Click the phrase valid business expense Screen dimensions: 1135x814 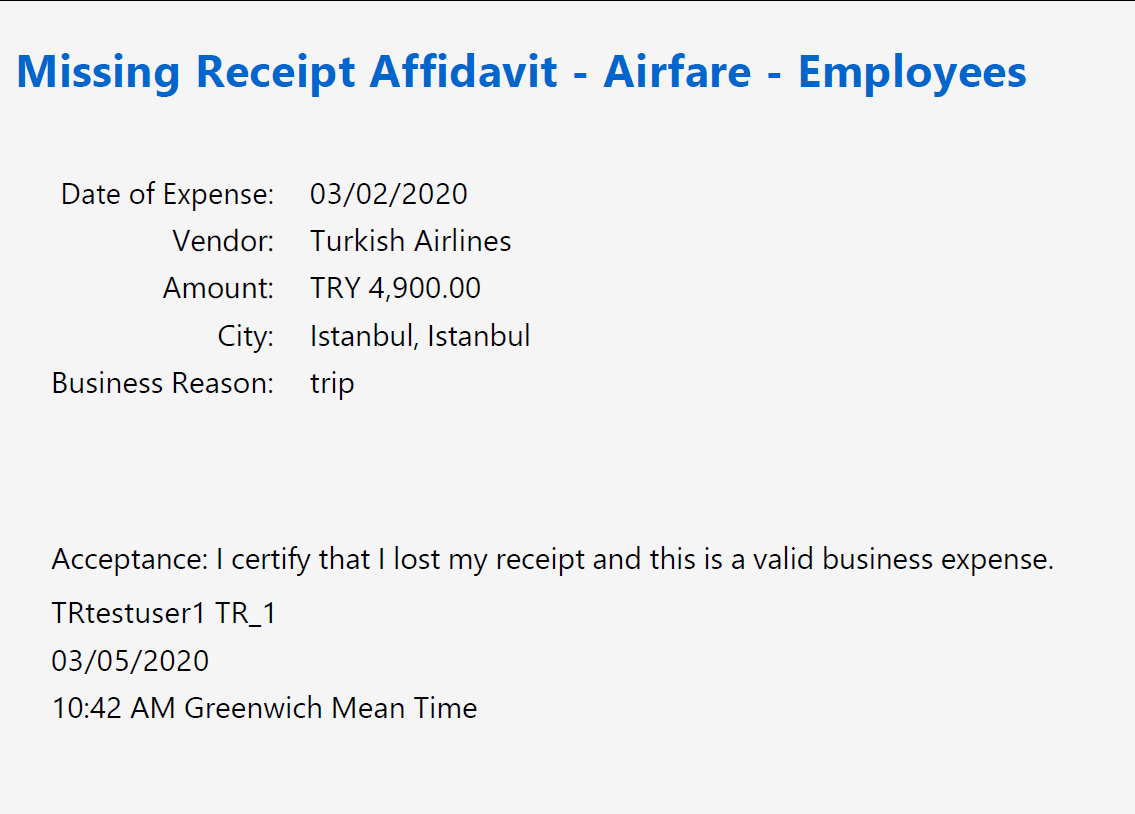click(x=903, y=559)
